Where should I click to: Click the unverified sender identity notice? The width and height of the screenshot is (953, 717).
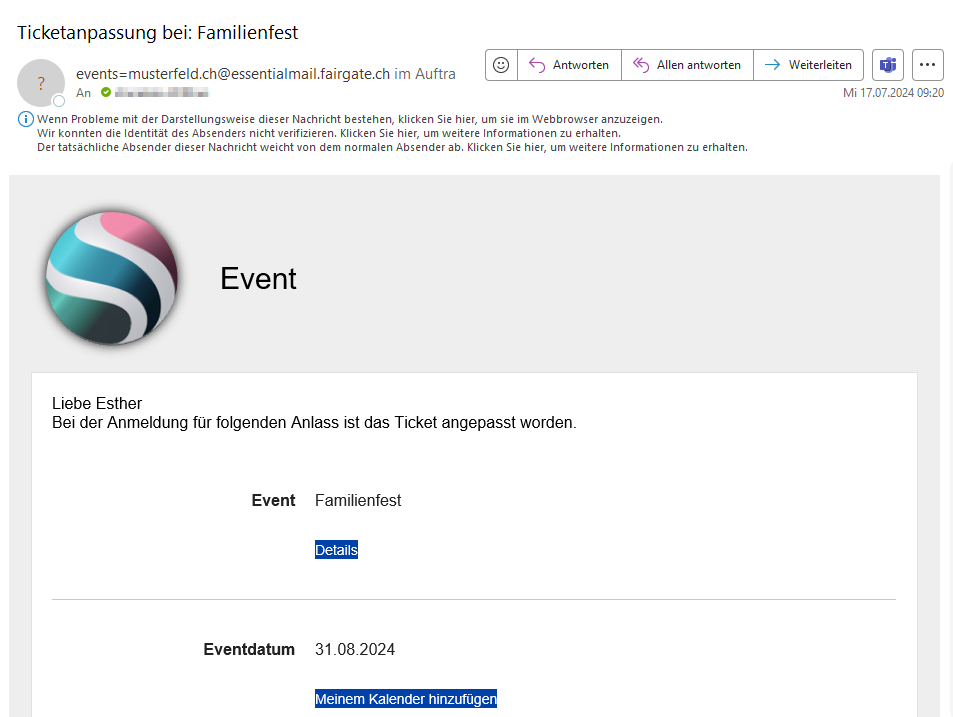(x=329, y=133)
